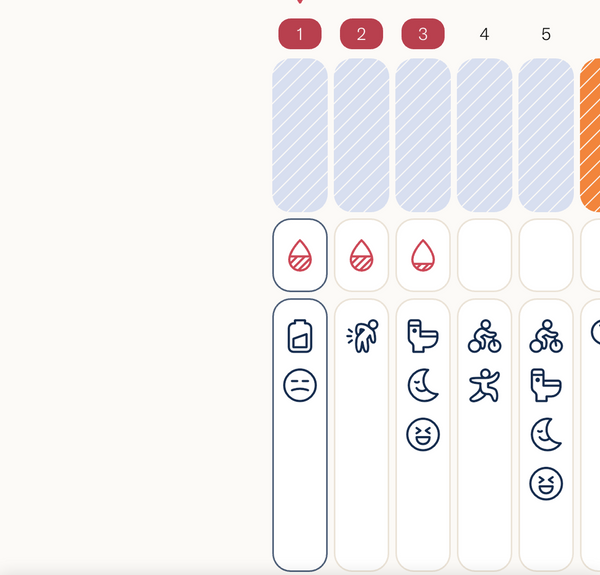
Task: Select cycle day 1 header
Action: coord(300,34)
